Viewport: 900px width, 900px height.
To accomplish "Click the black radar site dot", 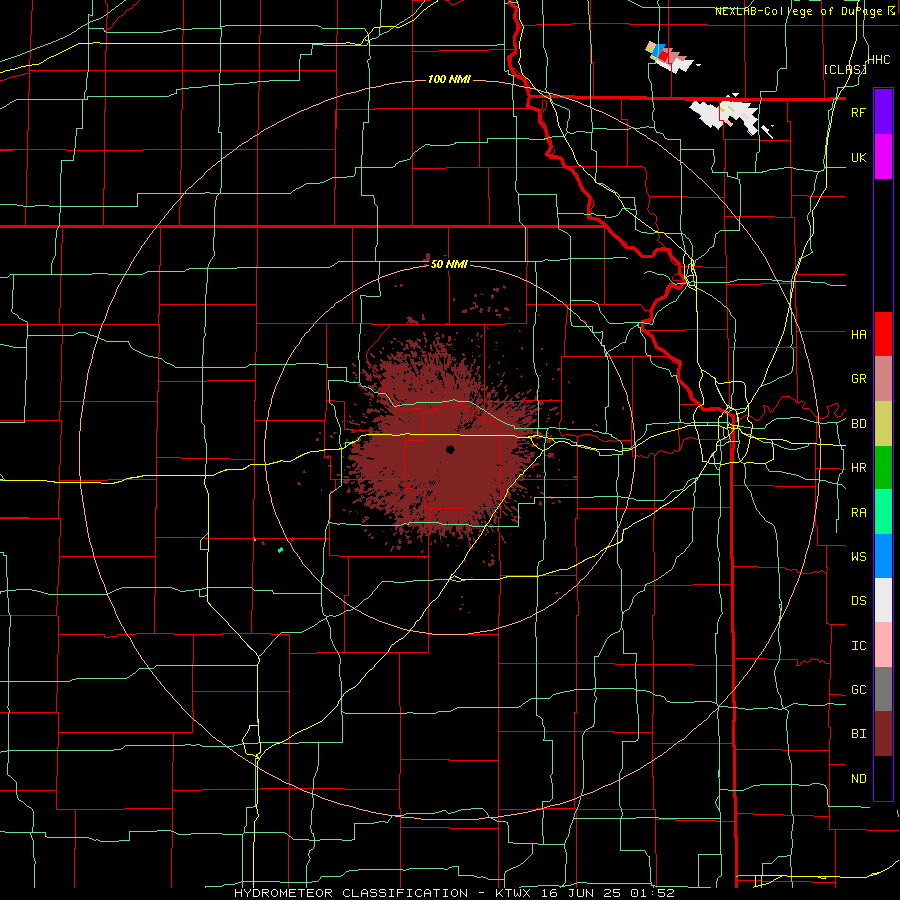I will 450,449.
